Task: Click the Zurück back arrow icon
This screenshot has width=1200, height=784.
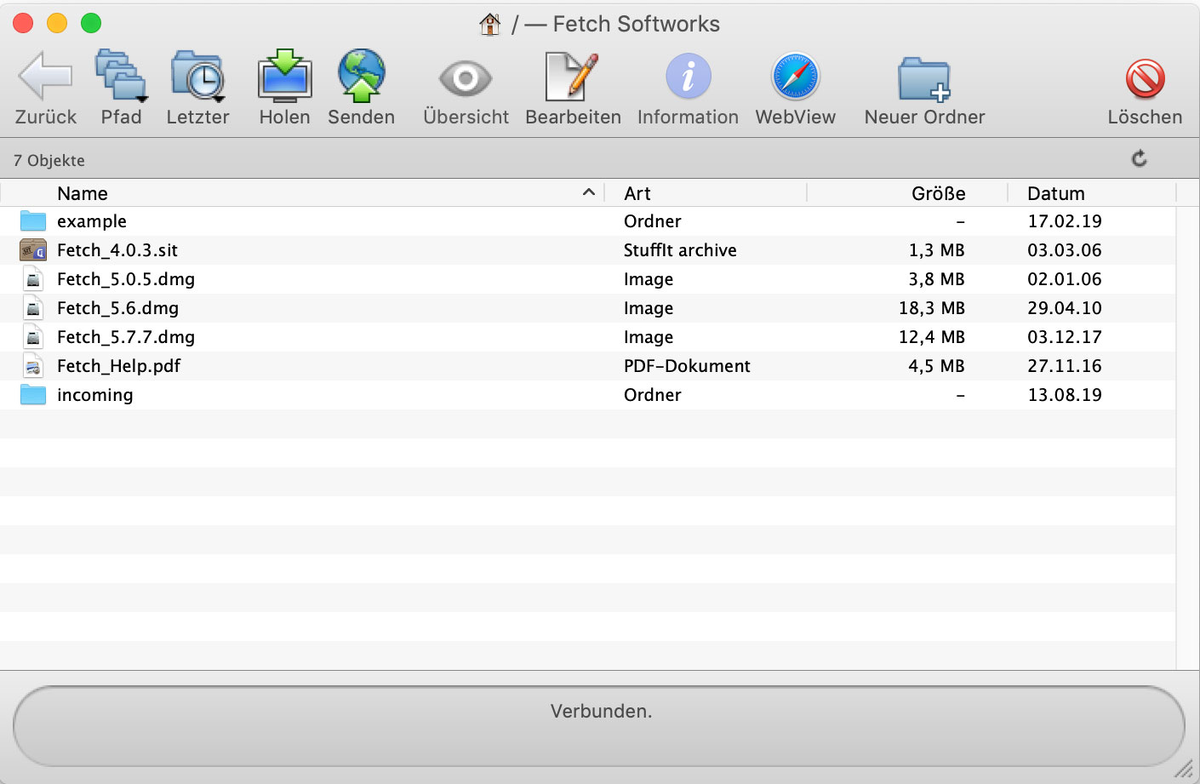Action: tap(46, 76)
